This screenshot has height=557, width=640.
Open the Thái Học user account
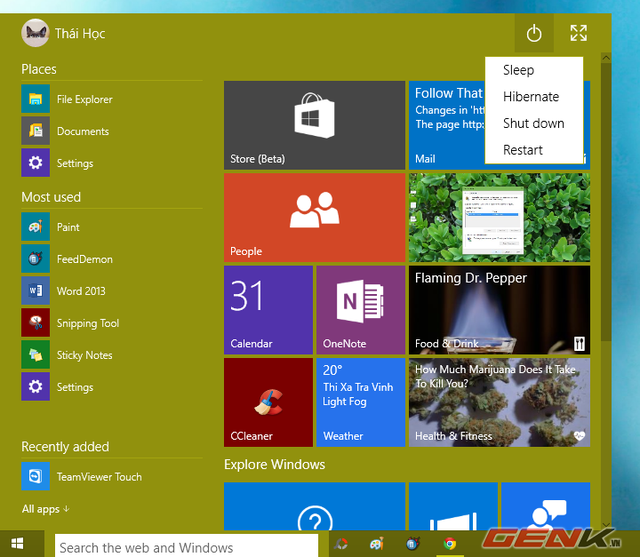point(63,33)
